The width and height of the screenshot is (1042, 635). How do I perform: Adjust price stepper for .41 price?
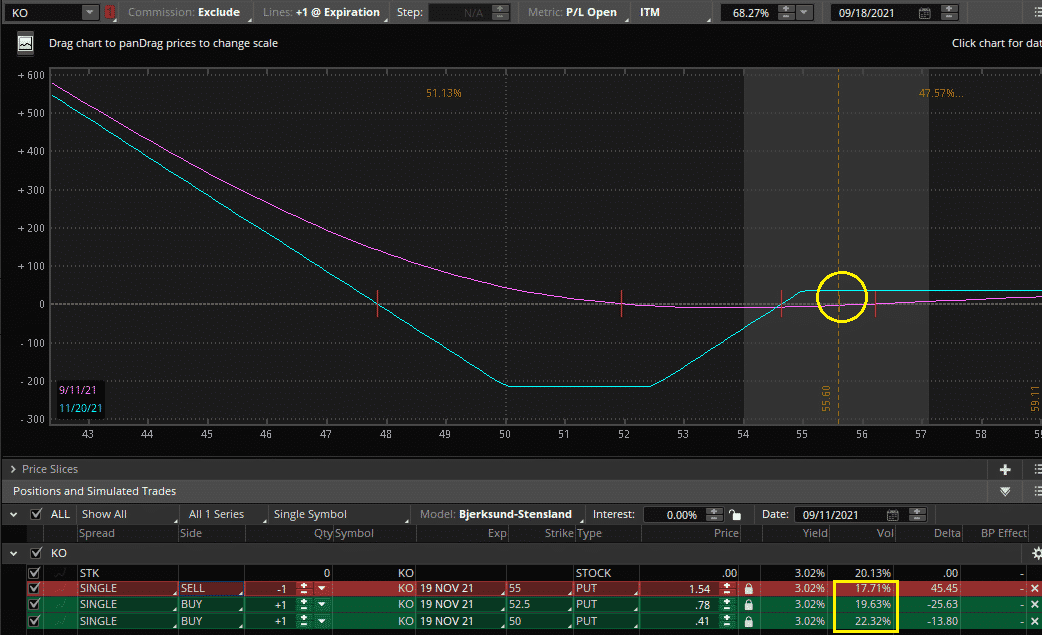coord(726,622)
